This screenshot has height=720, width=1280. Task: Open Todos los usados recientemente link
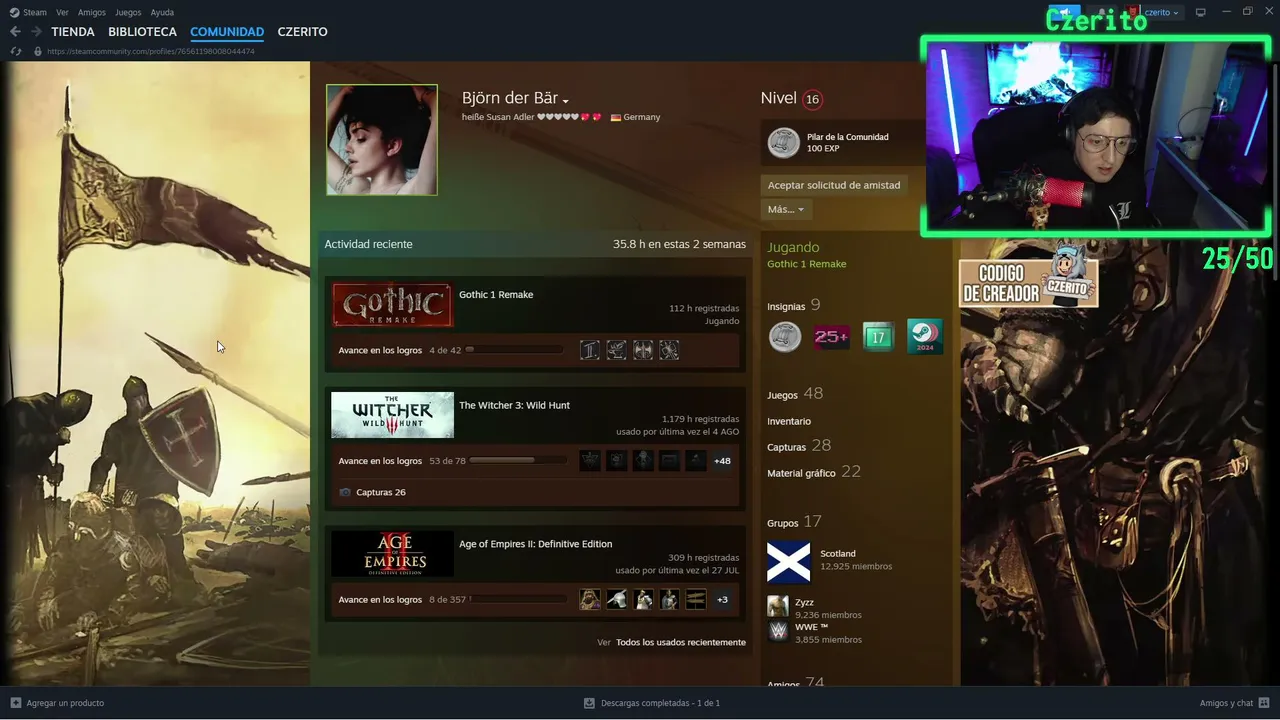coord(681,642)
